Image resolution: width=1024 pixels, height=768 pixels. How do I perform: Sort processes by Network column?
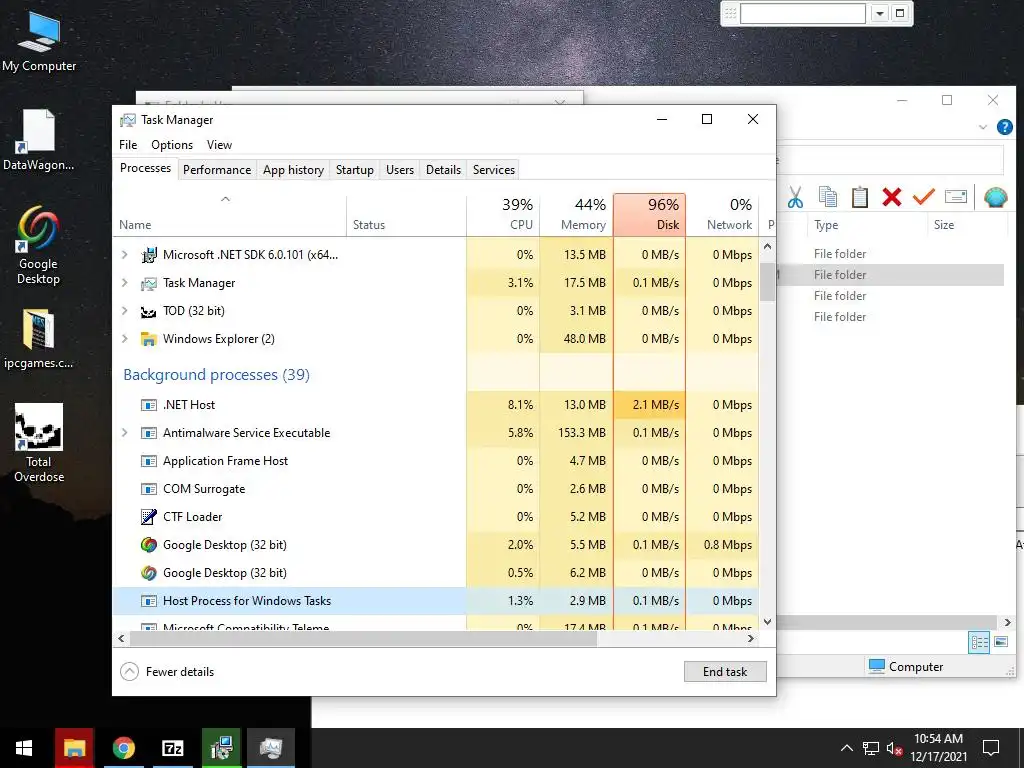click(722, 215)
